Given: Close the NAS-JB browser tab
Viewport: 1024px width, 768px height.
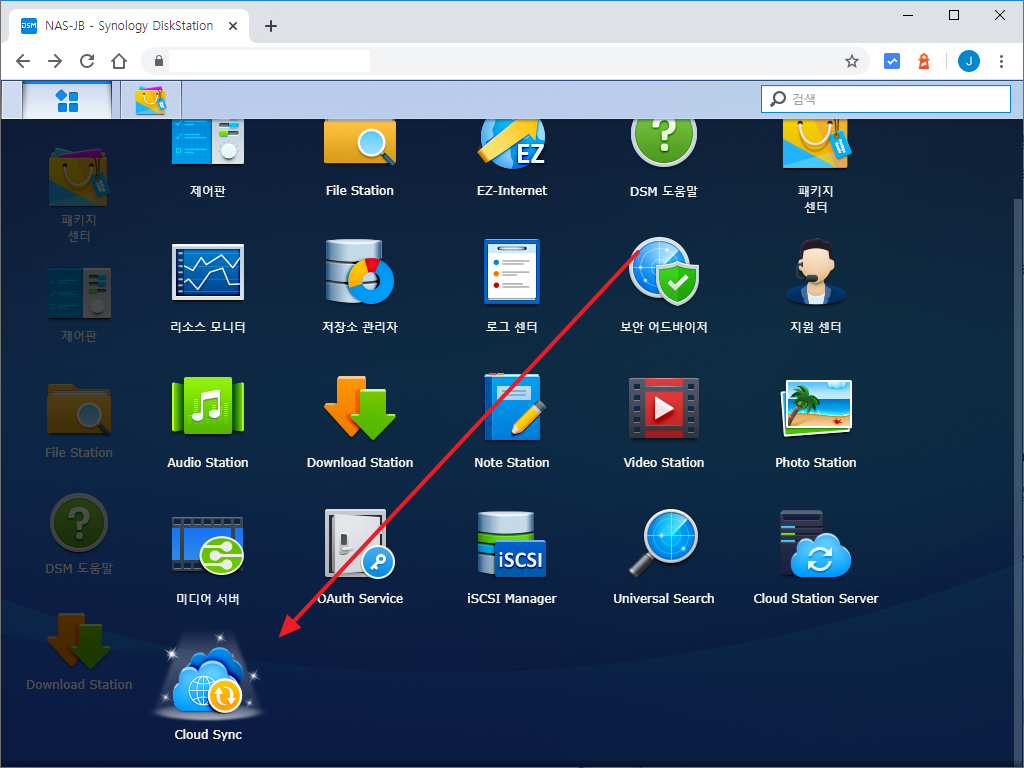Looking at the screenshot, I should pyautogui.click(x=232, y=26).
